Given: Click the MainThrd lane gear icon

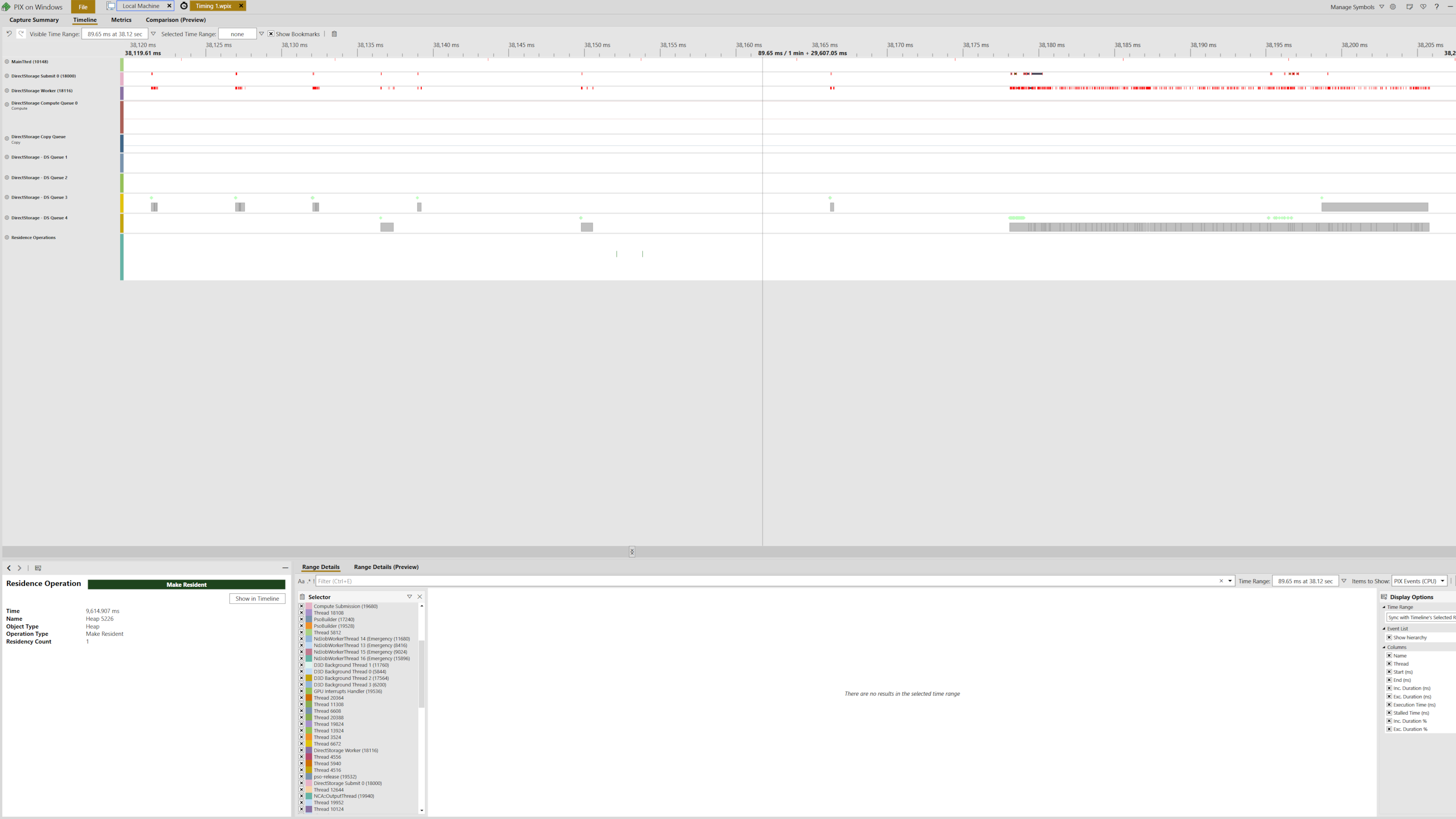Looking at the screenshot, I should (7, 61).
